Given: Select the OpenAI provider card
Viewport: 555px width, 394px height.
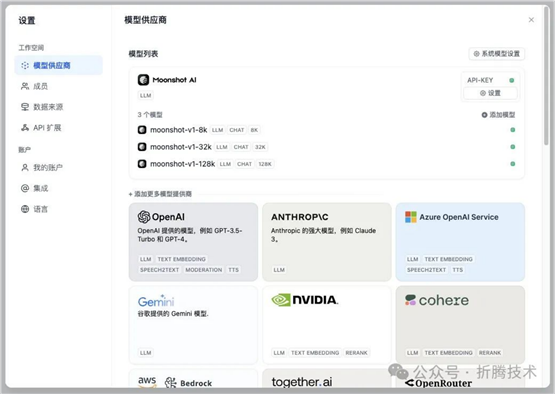Looking at the screenshot, I should [193, 242].
